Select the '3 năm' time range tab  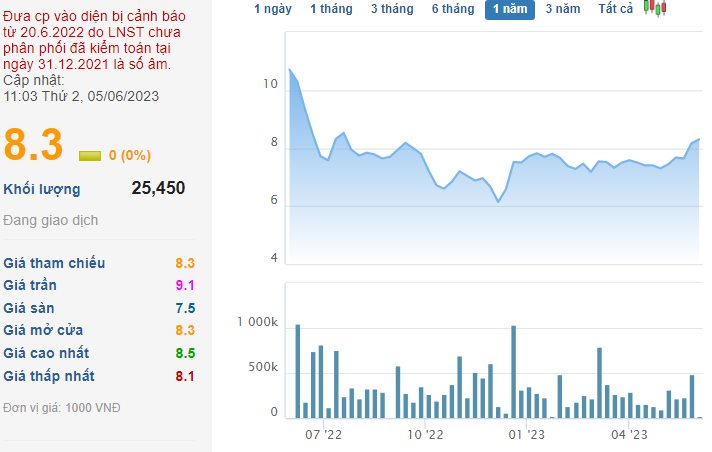(x=563, y=9)
